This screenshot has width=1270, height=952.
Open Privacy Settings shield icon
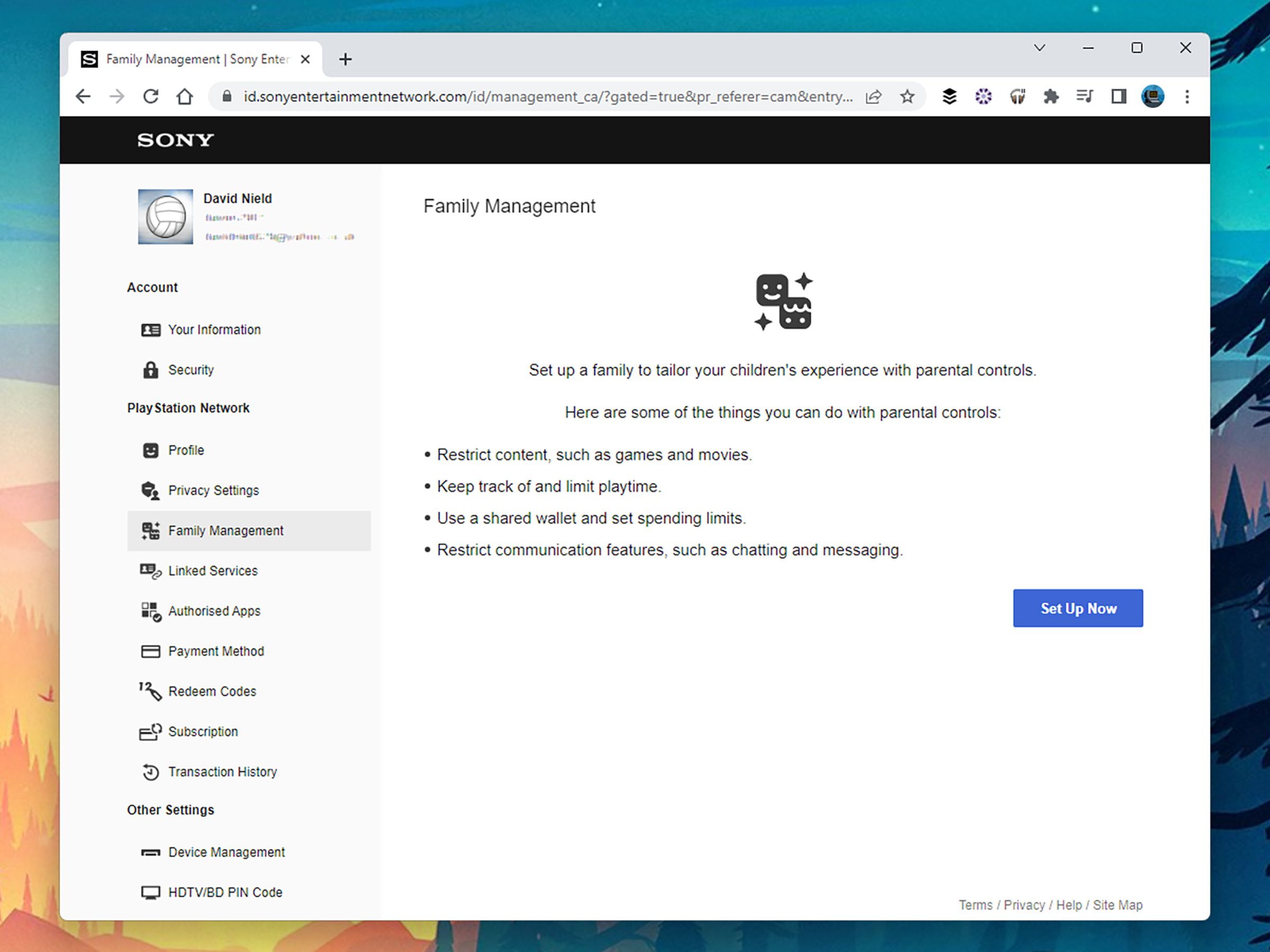150,491
